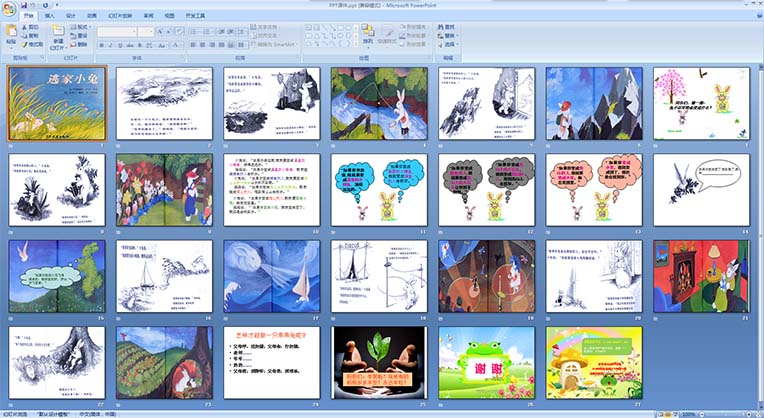Click the Arrange icon in drawing group
The width and height of the screenshot is (764, 418).
(x=368, y=30)
